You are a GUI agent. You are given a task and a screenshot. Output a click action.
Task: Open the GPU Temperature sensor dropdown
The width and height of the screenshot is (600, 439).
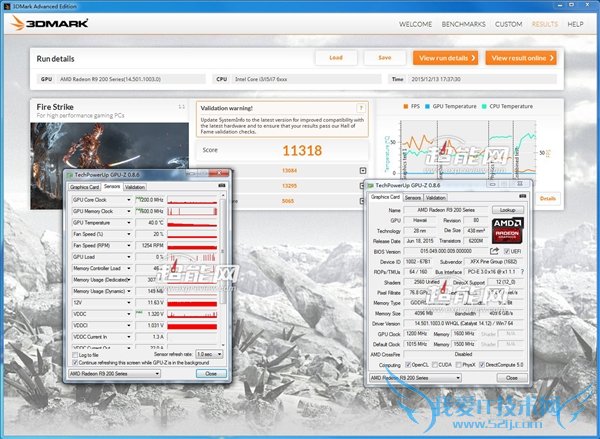129,223
